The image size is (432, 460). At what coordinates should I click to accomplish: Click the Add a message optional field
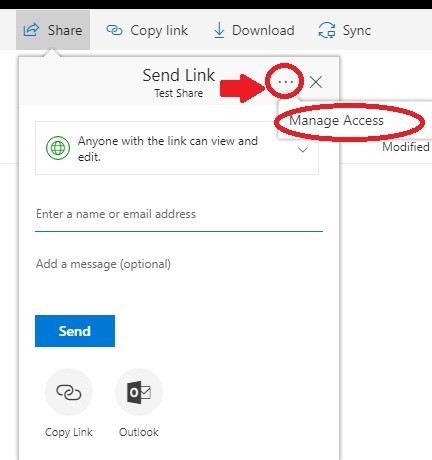pos(179,264)
